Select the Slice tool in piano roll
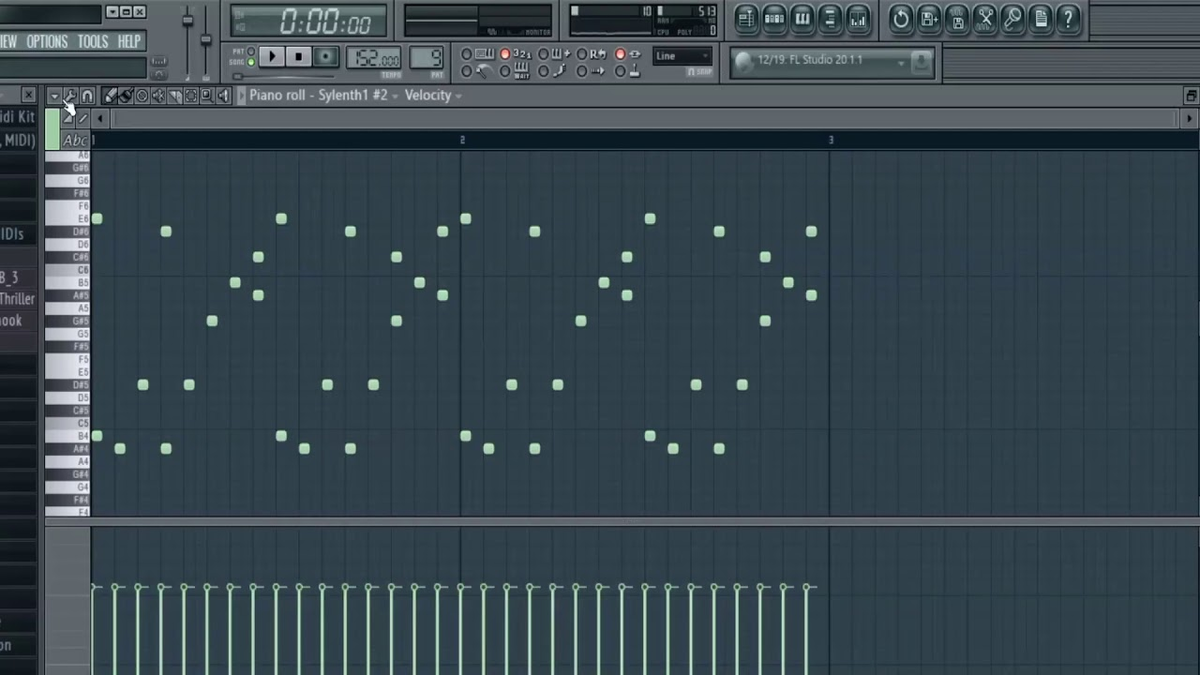The image size is (1200, 675). [x=174, y=96]
